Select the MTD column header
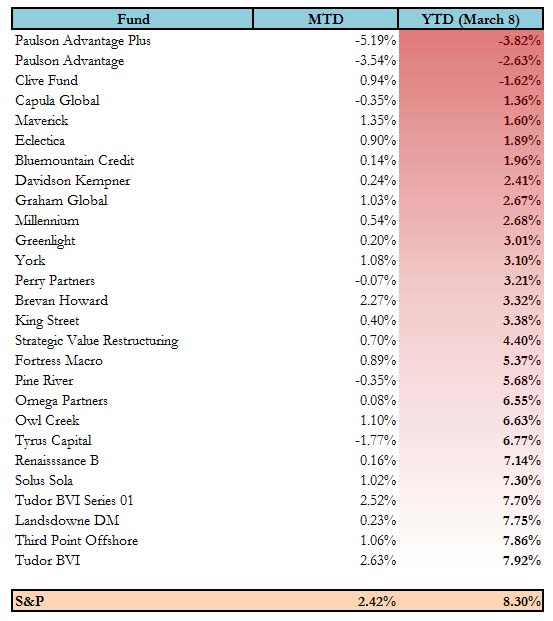Viewport: 553px width, 621px height. pos(325,19)
